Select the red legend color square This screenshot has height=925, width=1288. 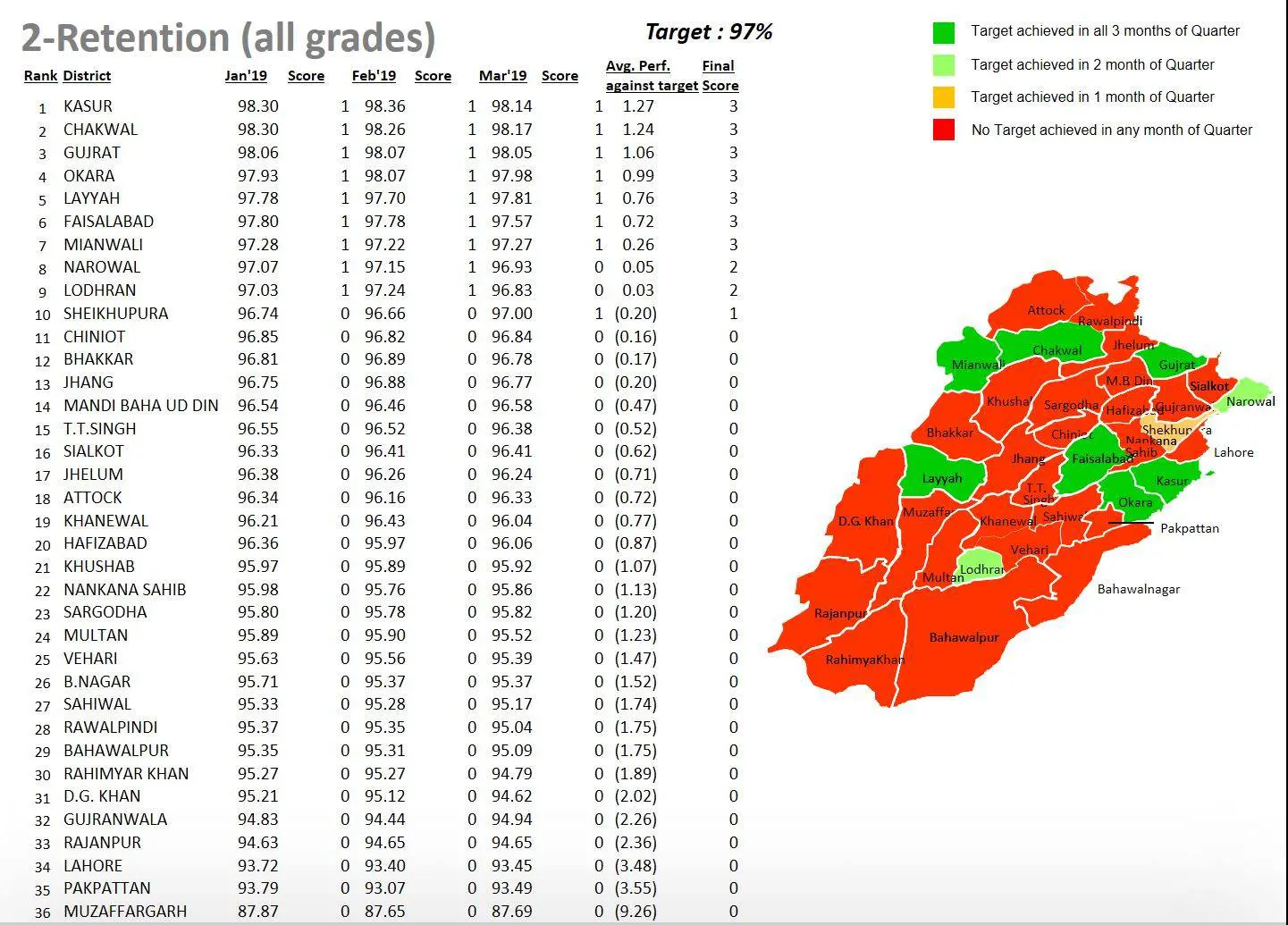[x=943, y=130]
